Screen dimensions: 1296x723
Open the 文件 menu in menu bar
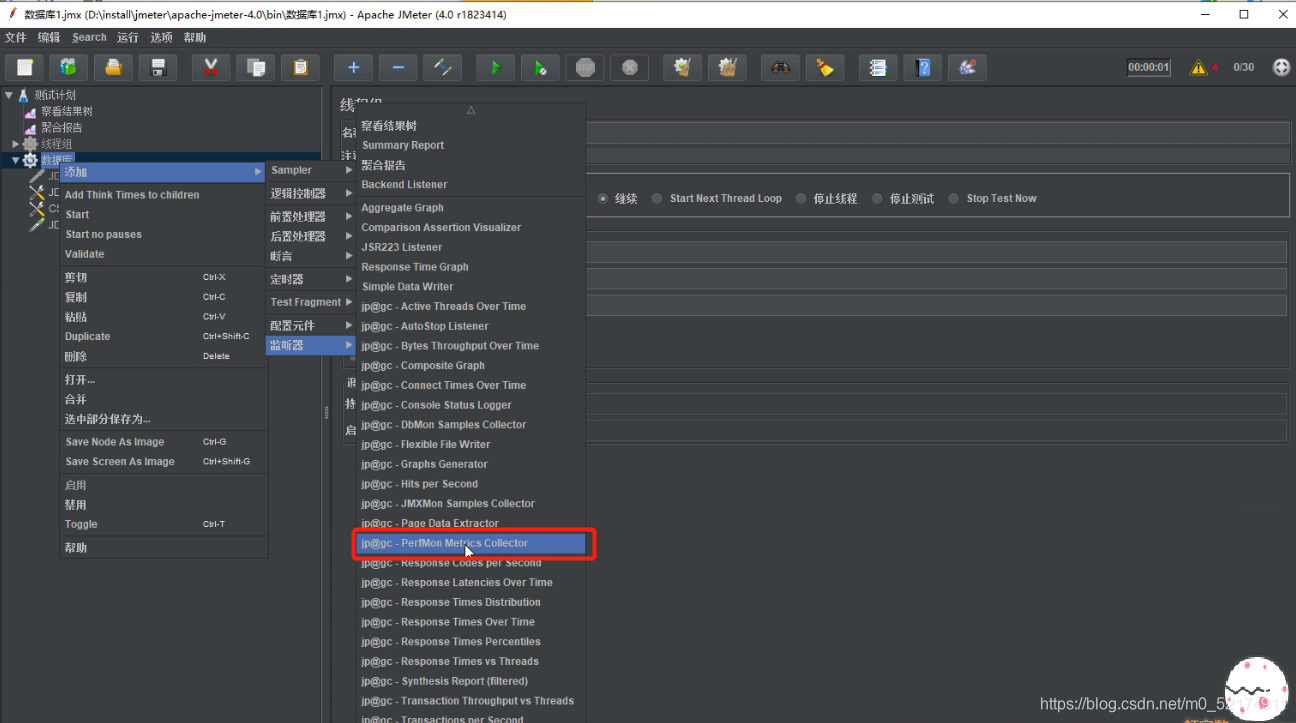point(16,37)
